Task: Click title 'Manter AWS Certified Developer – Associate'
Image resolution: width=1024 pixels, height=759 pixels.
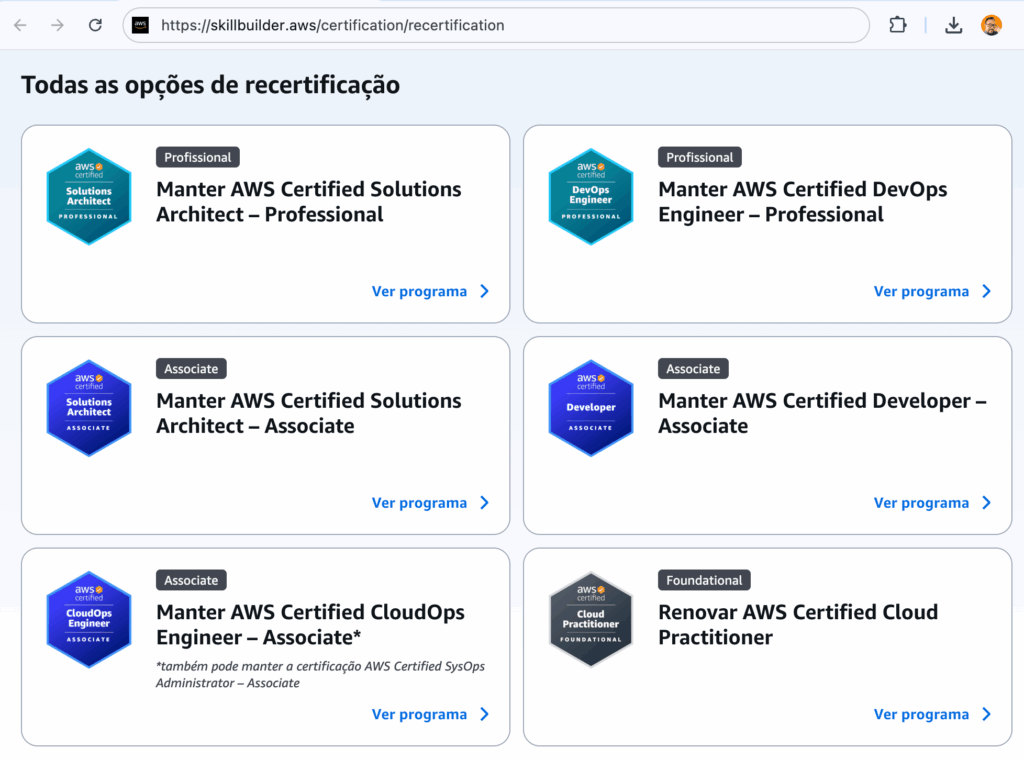Action: click(822, 413)
